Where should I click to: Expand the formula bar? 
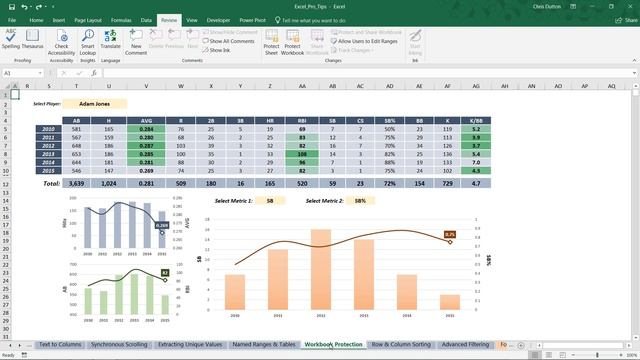(634, 73)
